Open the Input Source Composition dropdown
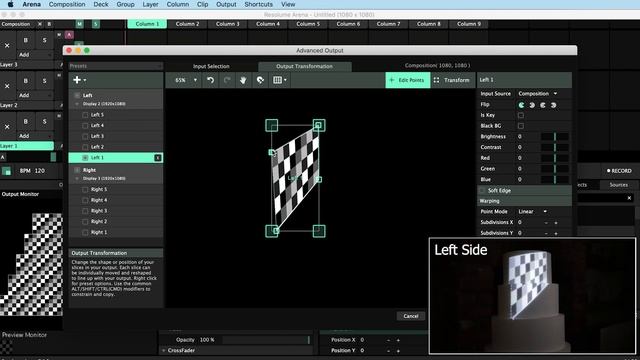The width and height of the screenshot is (640, 360). 538,94
